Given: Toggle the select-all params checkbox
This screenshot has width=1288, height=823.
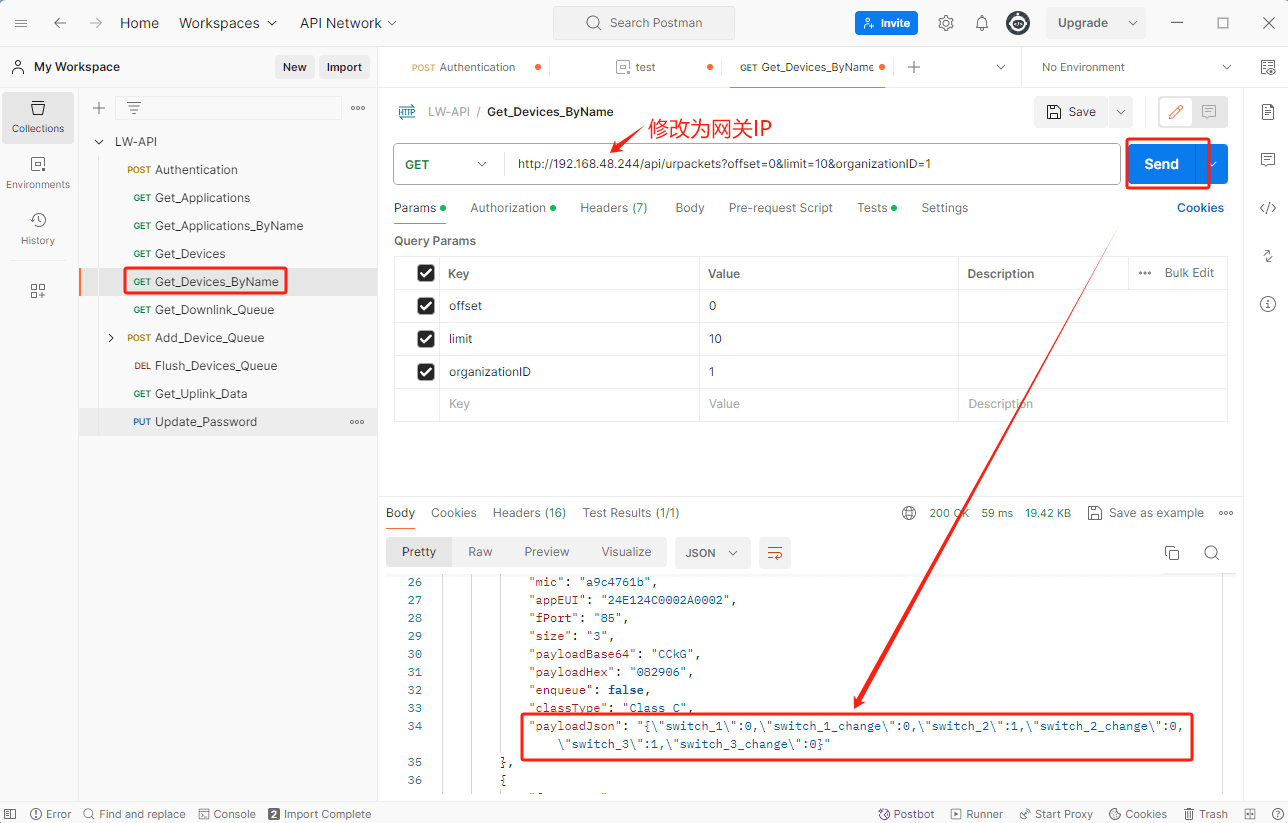Looking at the screenshot, I should coord(426,273).
